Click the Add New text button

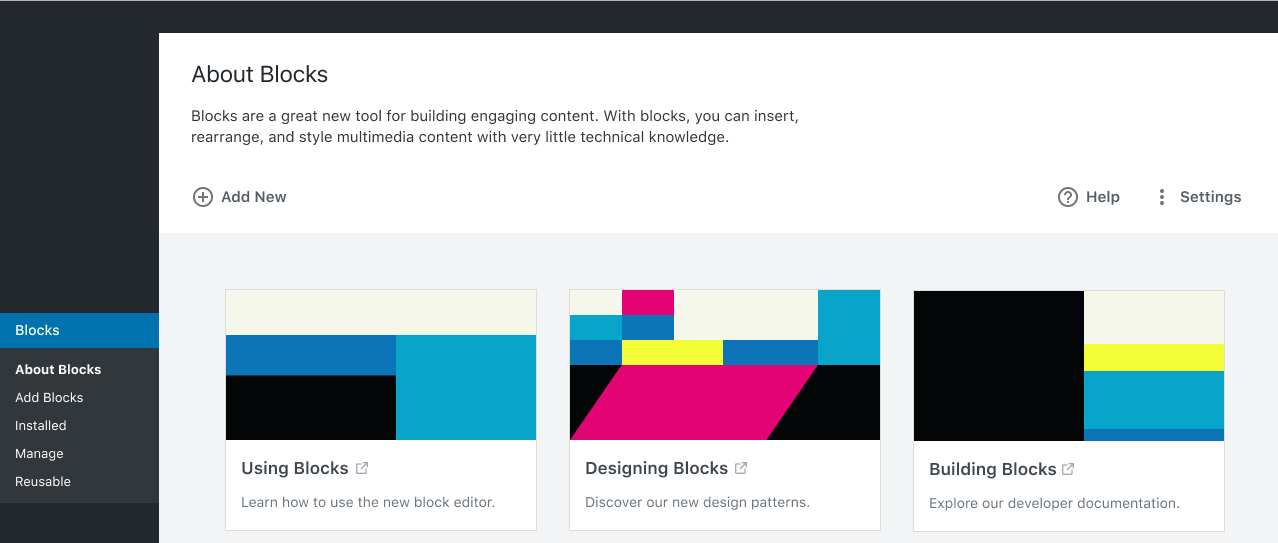[254, 197]
